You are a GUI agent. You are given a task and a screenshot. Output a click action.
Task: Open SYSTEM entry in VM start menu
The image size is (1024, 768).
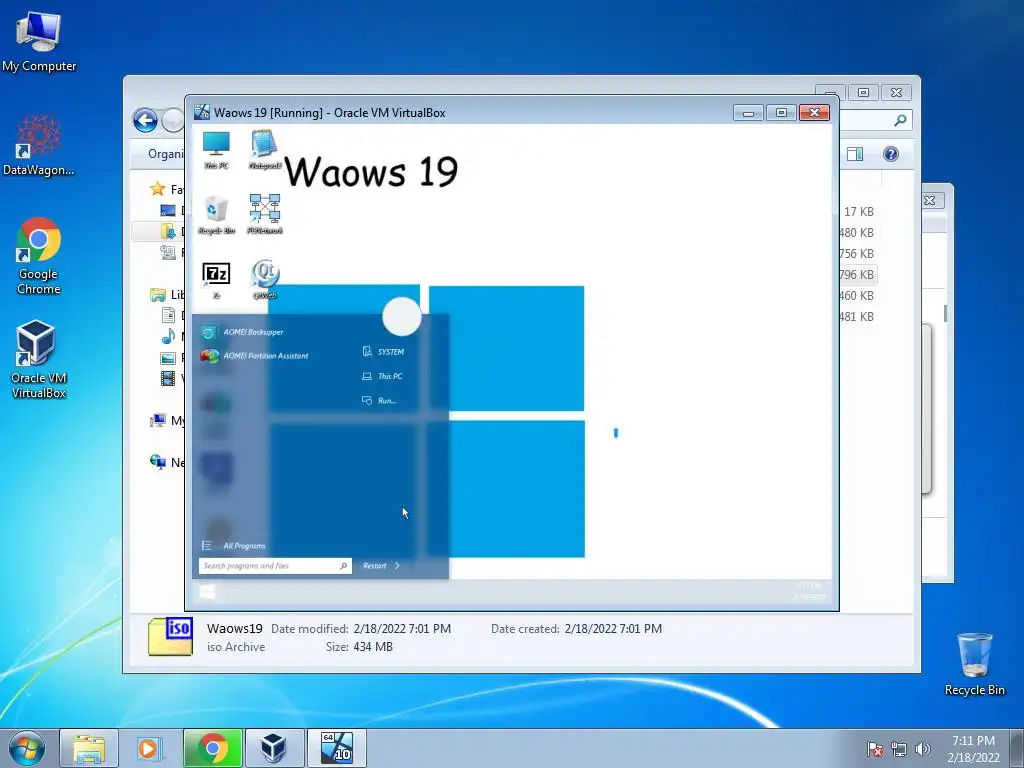[x=383, y=352]
